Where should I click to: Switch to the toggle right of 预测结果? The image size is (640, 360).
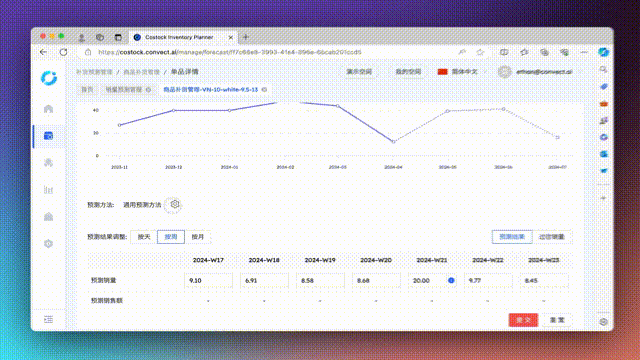pyautogui.click(x=552, y=237)
